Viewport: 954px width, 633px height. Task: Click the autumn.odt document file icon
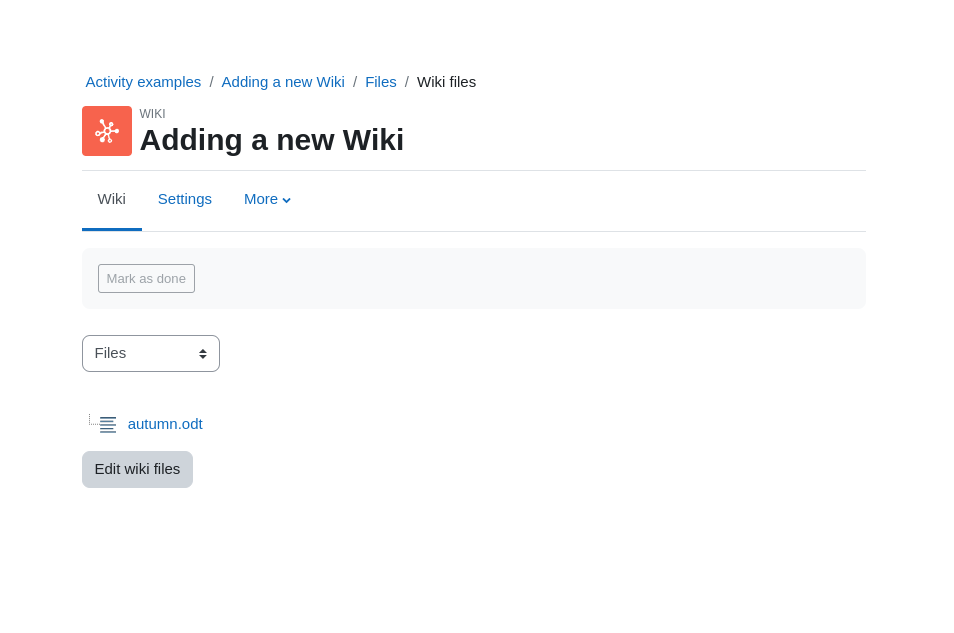pos(108,424)
